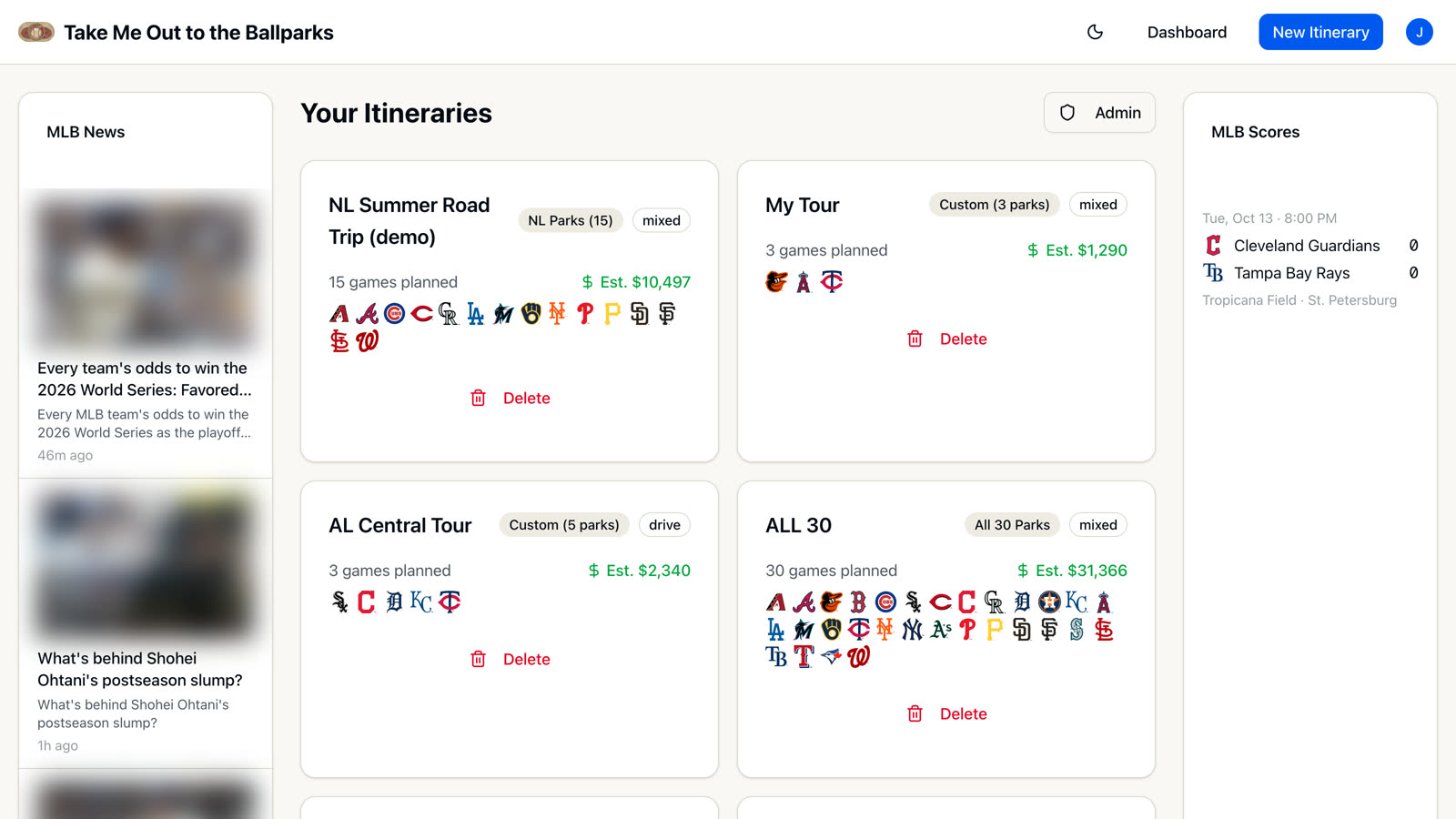Click the Cubs logo in NL Summer Road Trip
The width and height of the screenshot is (1456, 819).
pyautogui.click(x=394, y=314)
